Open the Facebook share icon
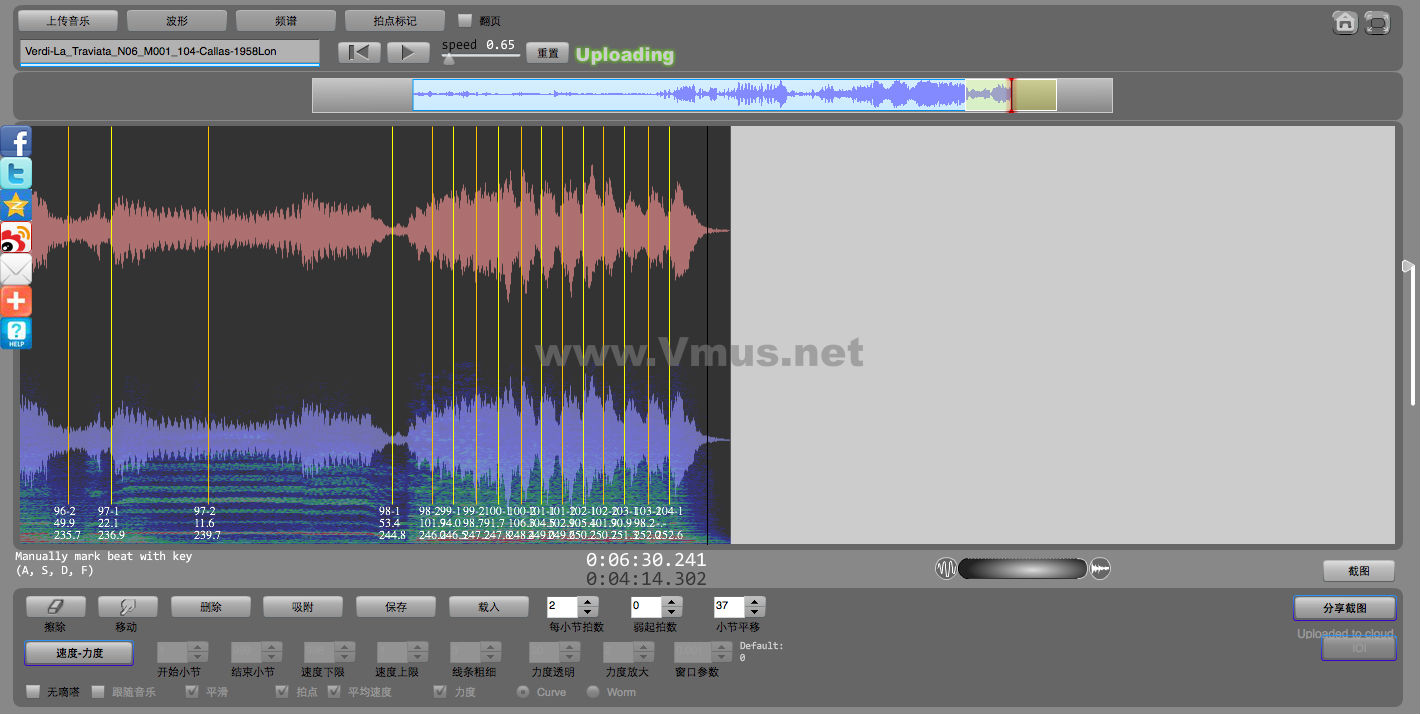1420x714 pixels. point(16,141)
